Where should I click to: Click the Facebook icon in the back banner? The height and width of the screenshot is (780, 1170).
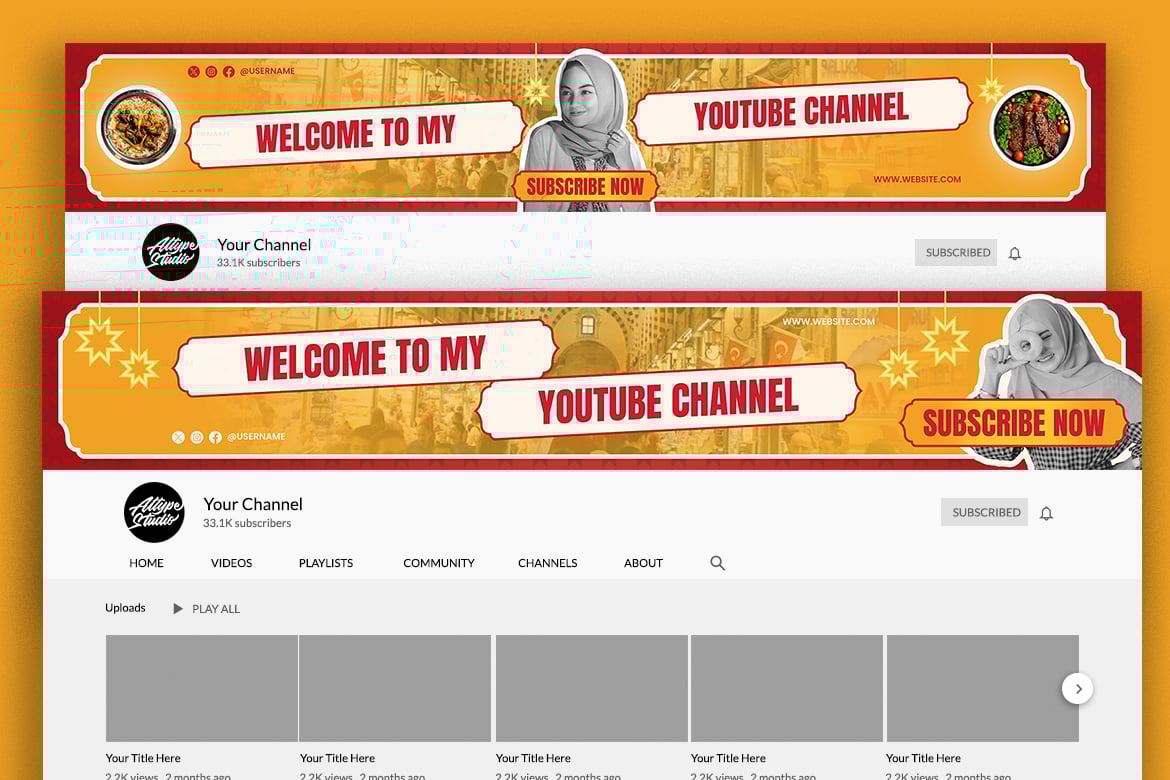[x=228, y=72]
